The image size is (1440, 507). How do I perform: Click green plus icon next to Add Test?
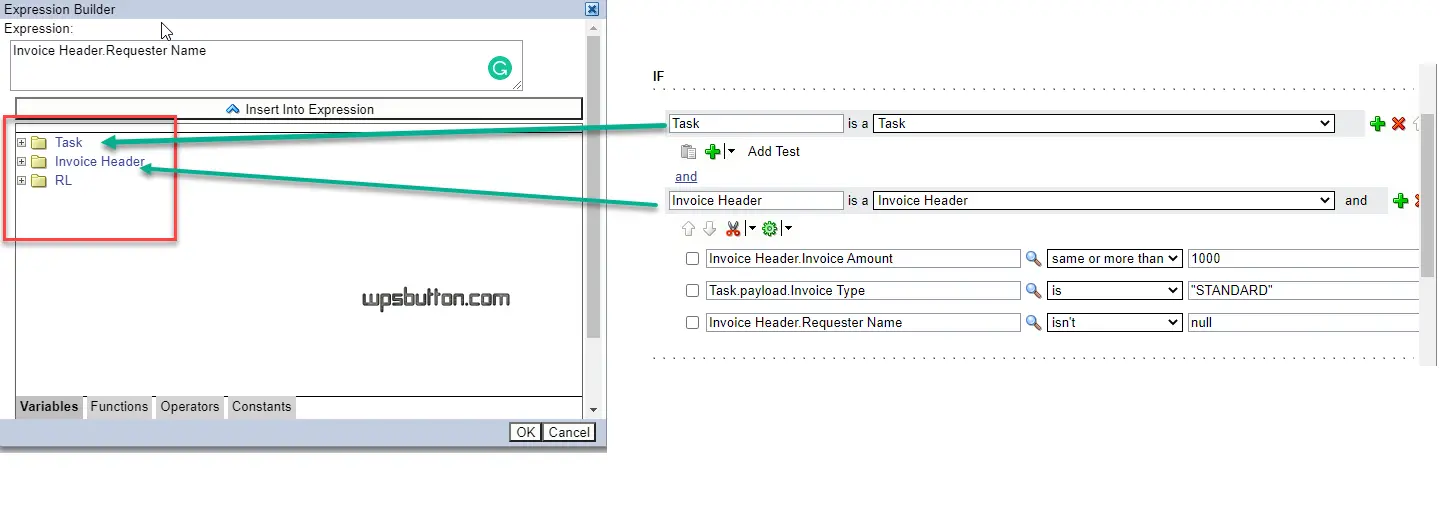(x=712, y=152)
